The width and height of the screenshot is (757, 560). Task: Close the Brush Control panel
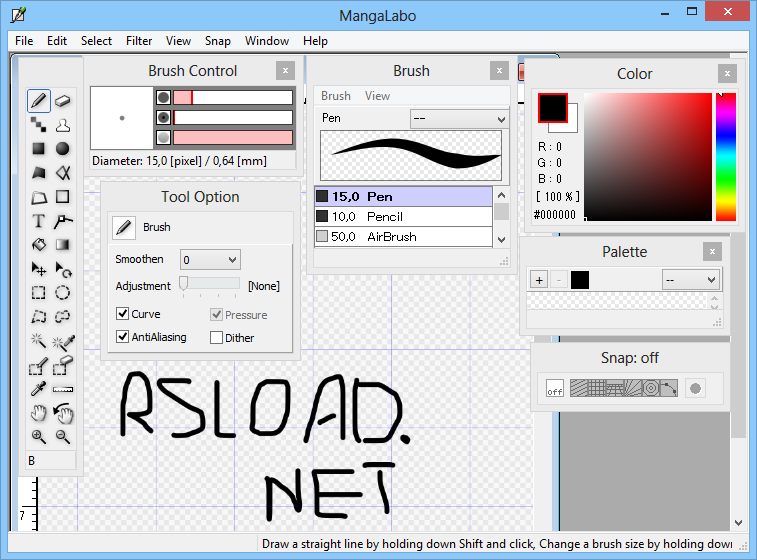click(285, 70)
